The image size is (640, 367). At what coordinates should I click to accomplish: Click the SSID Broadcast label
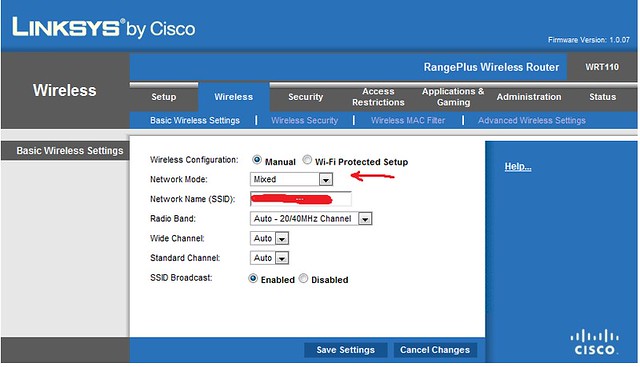pos(181,278)
